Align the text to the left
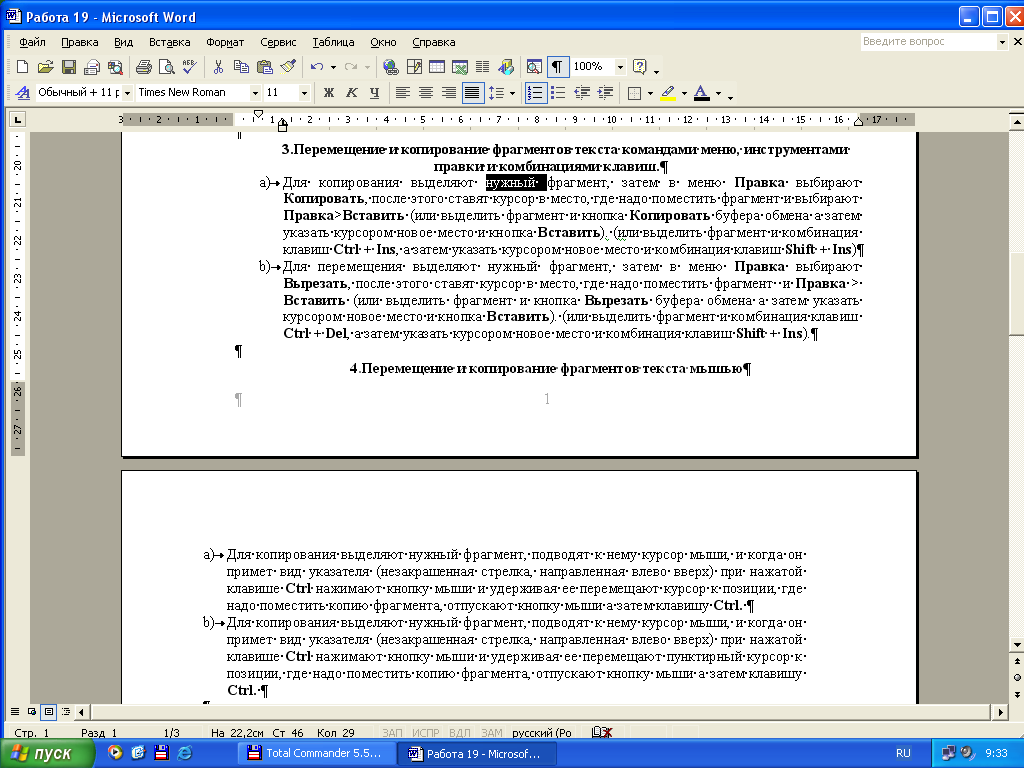The image size is (1024, 768). pyautogui.click(x=403, y=93)
